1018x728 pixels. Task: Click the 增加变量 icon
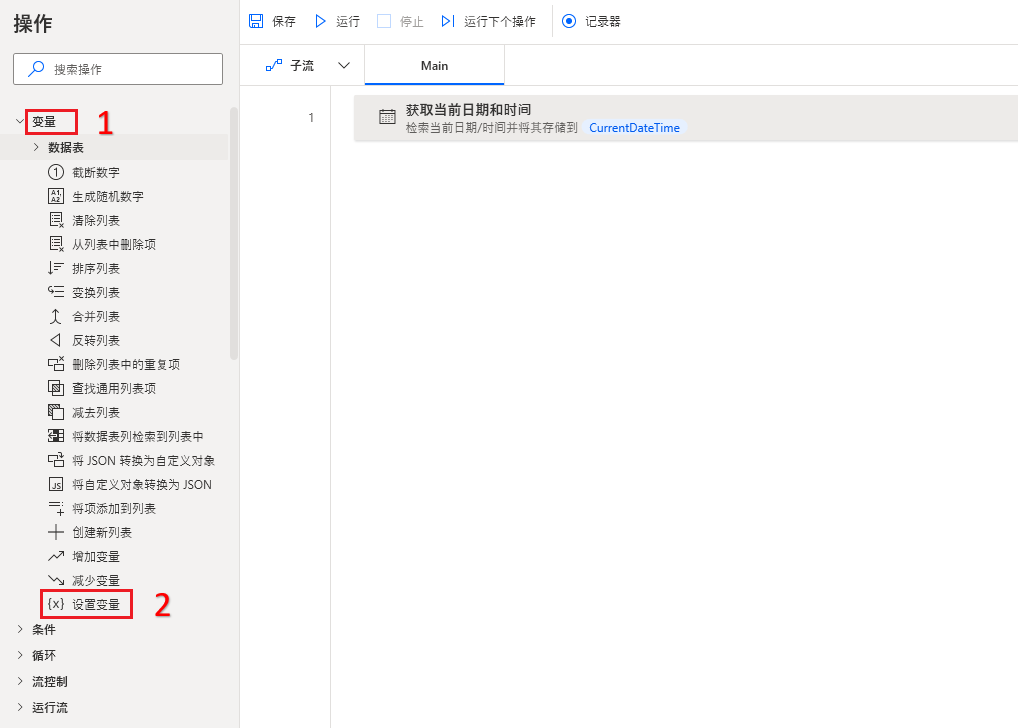(x=56, y=557)
